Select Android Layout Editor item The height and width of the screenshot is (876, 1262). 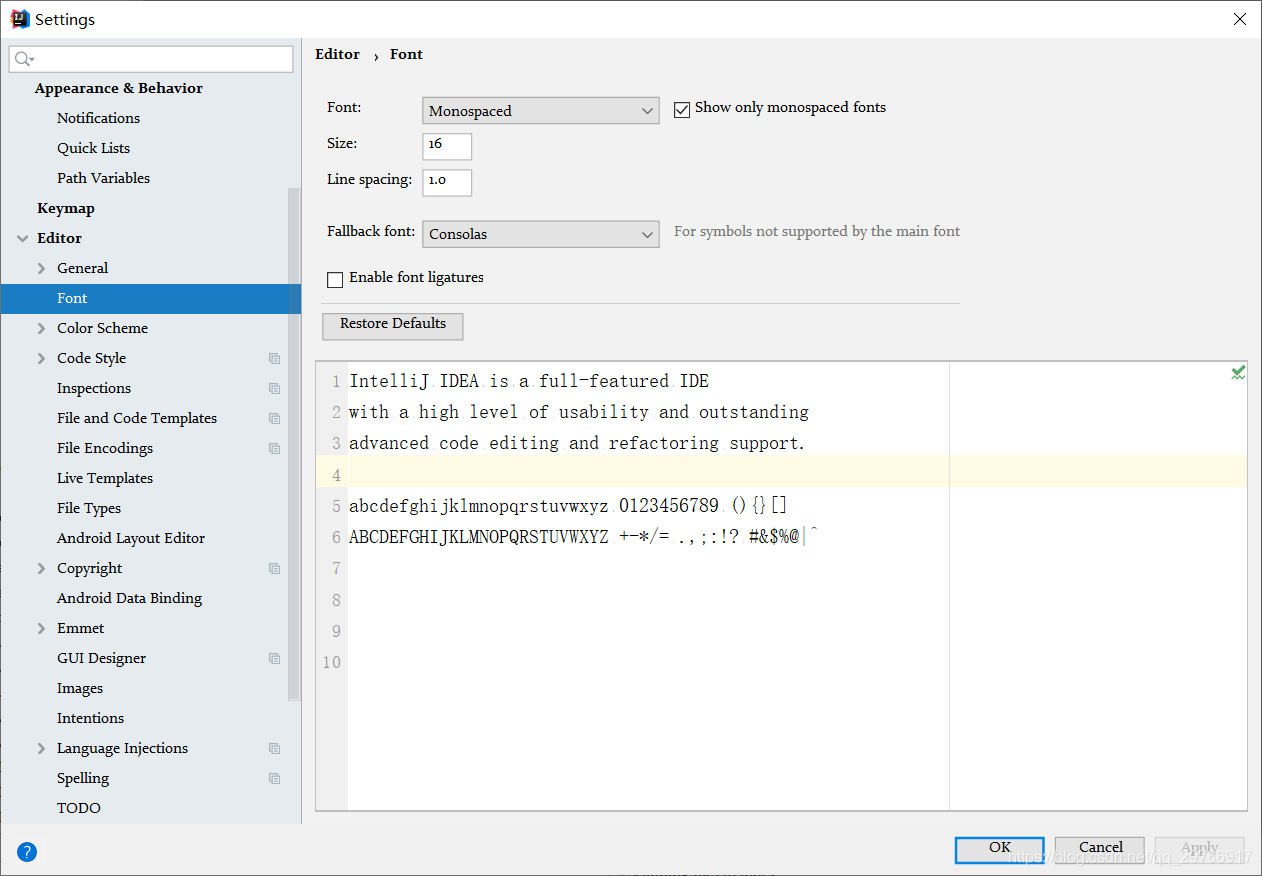pos(131,538)
